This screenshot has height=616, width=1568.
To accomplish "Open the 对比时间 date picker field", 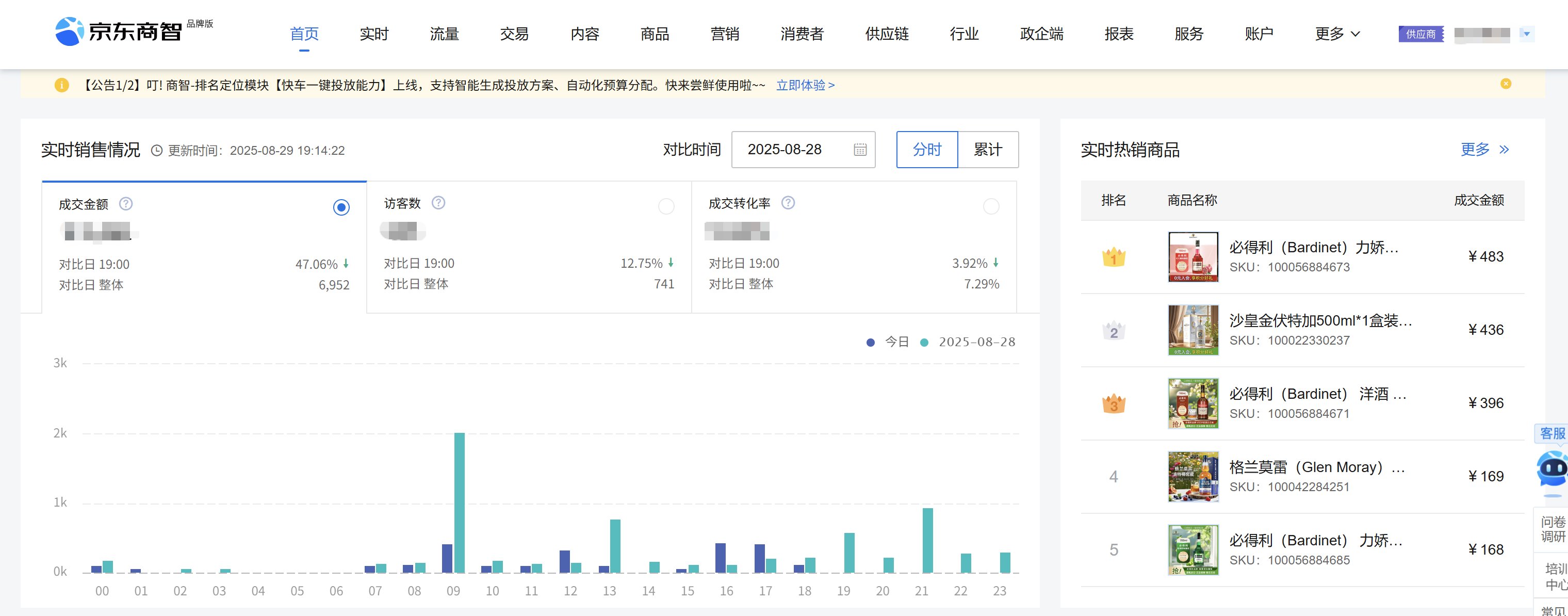I will (803, 150).
